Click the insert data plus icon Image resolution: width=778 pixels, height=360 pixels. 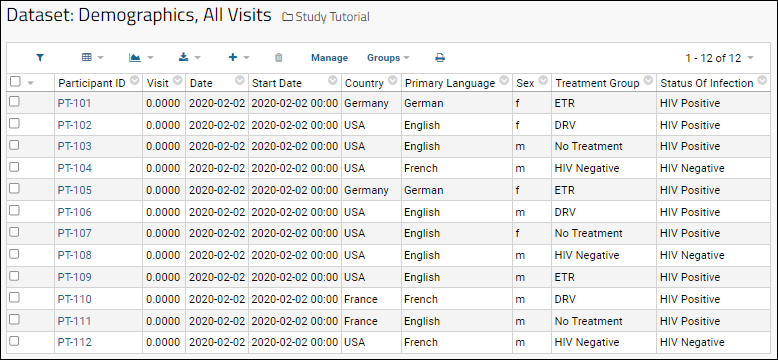pos(239,58)
